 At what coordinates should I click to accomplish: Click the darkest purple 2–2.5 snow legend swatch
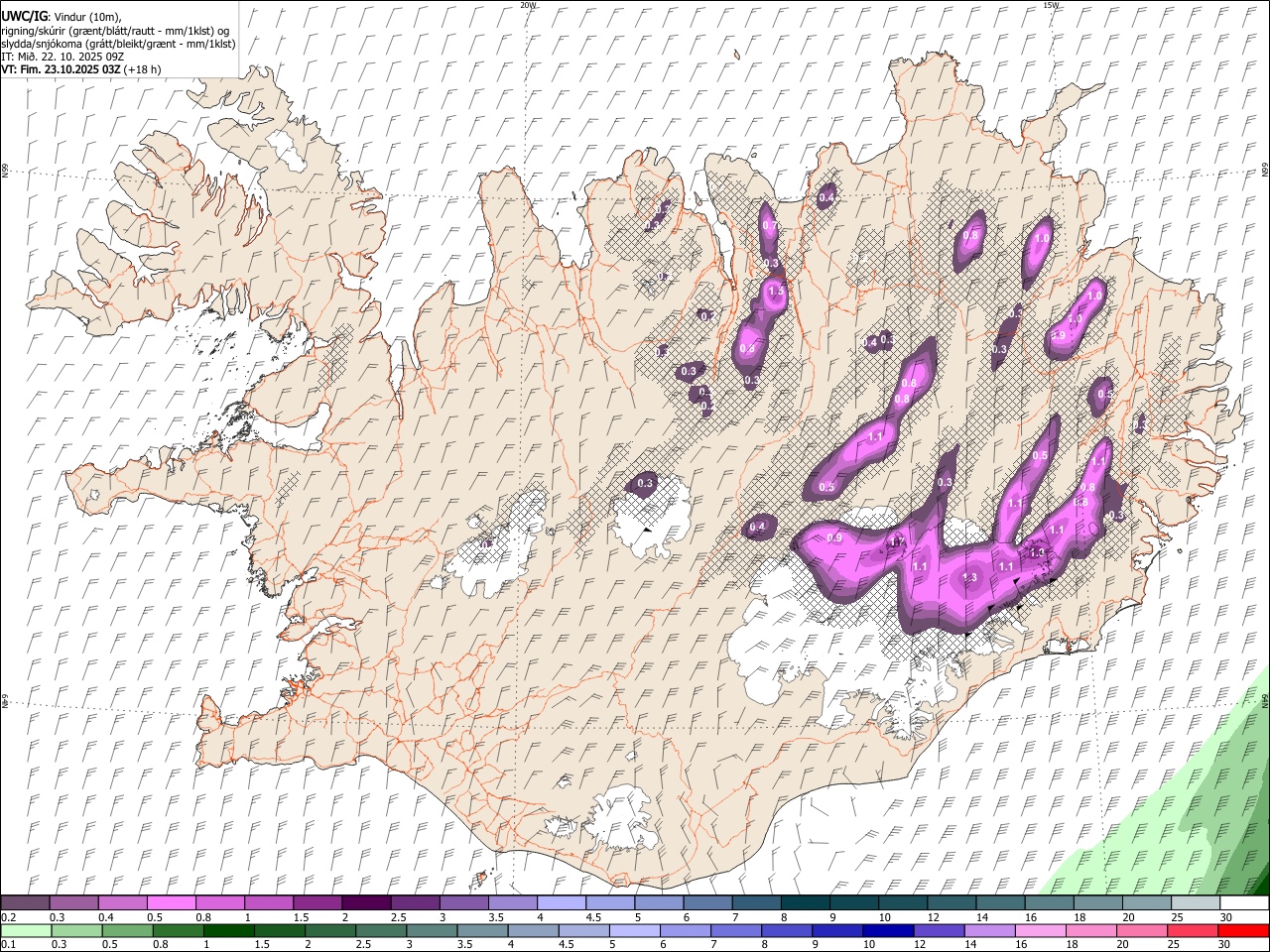click(365, 903)
